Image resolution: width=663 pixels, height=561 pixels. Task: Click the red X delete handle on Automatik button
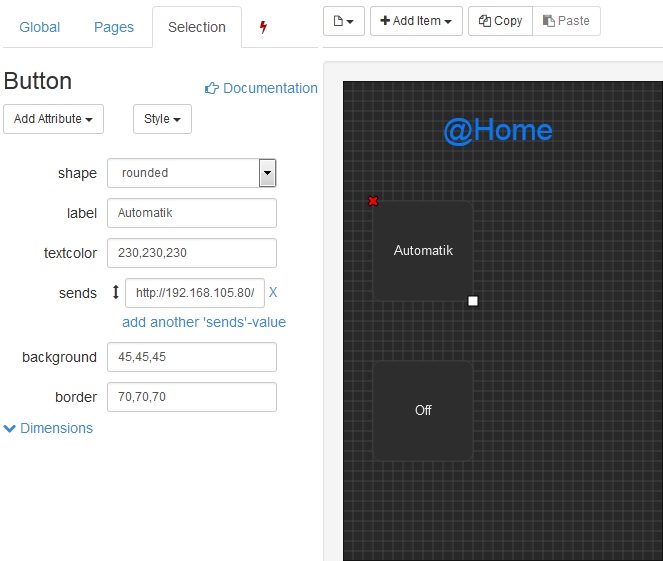point(373,201)
